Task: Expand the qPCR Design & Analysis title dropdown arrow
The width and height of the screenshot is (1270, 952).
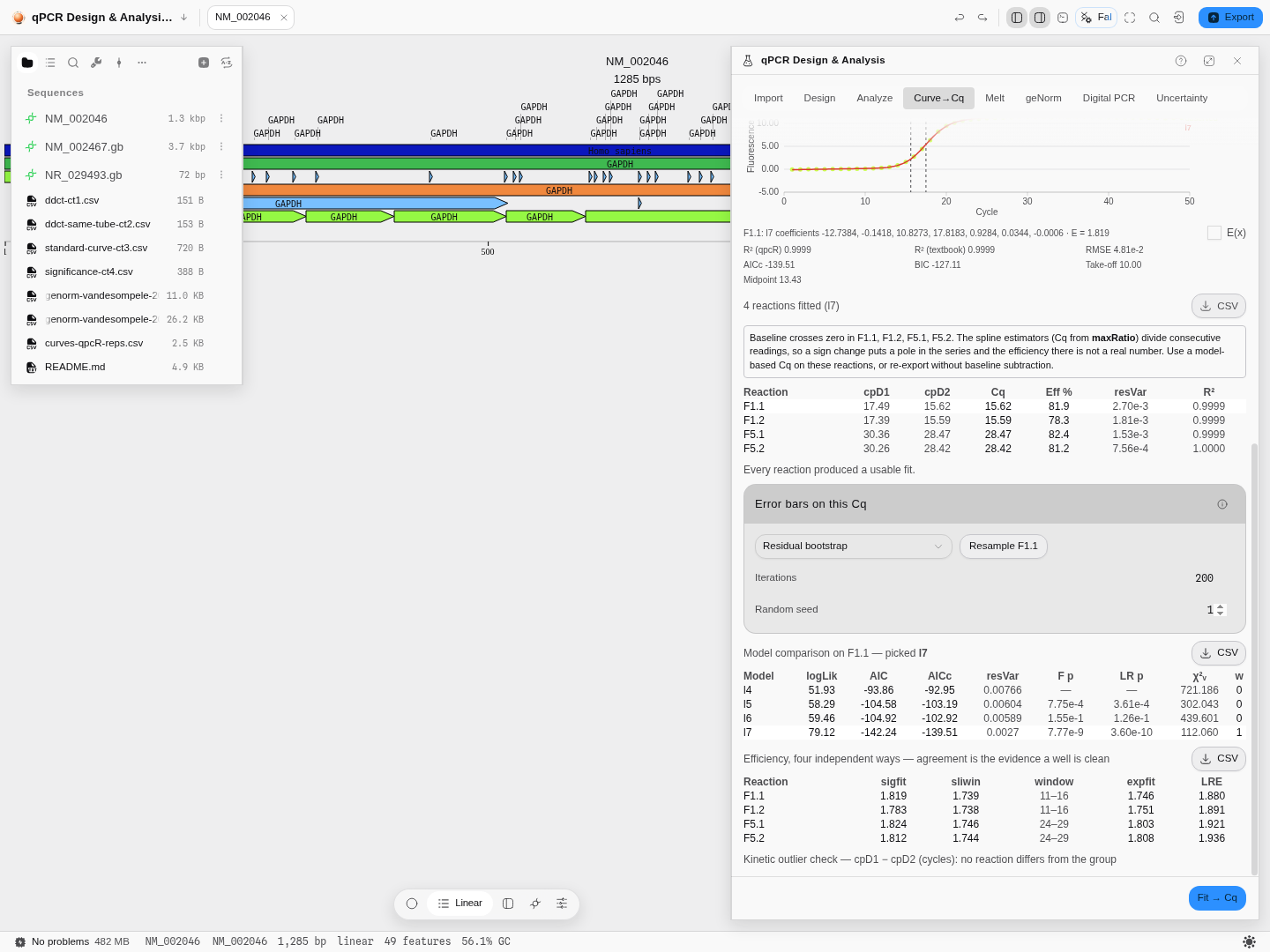Action: coord(183,18)
